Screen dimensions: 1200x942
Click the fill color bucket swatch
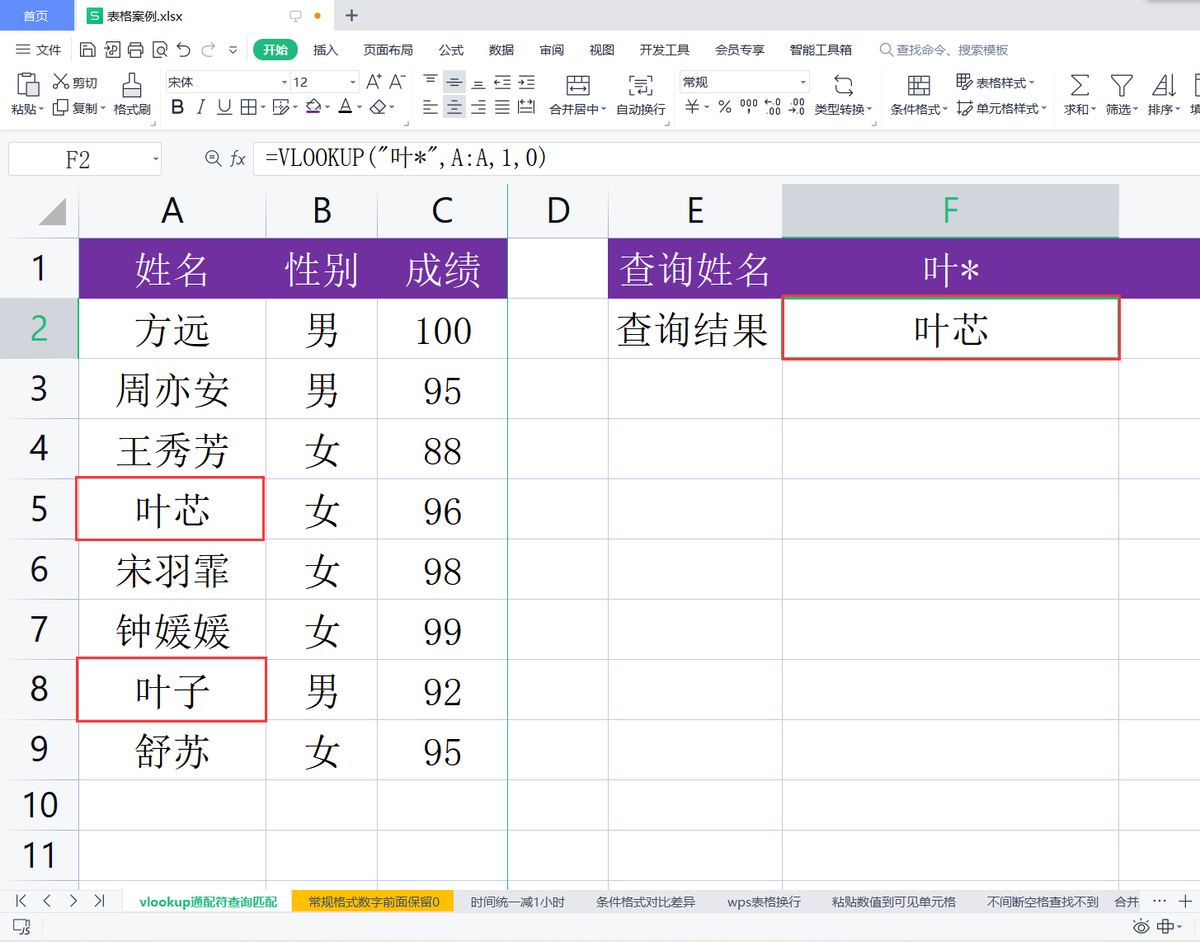314,107
